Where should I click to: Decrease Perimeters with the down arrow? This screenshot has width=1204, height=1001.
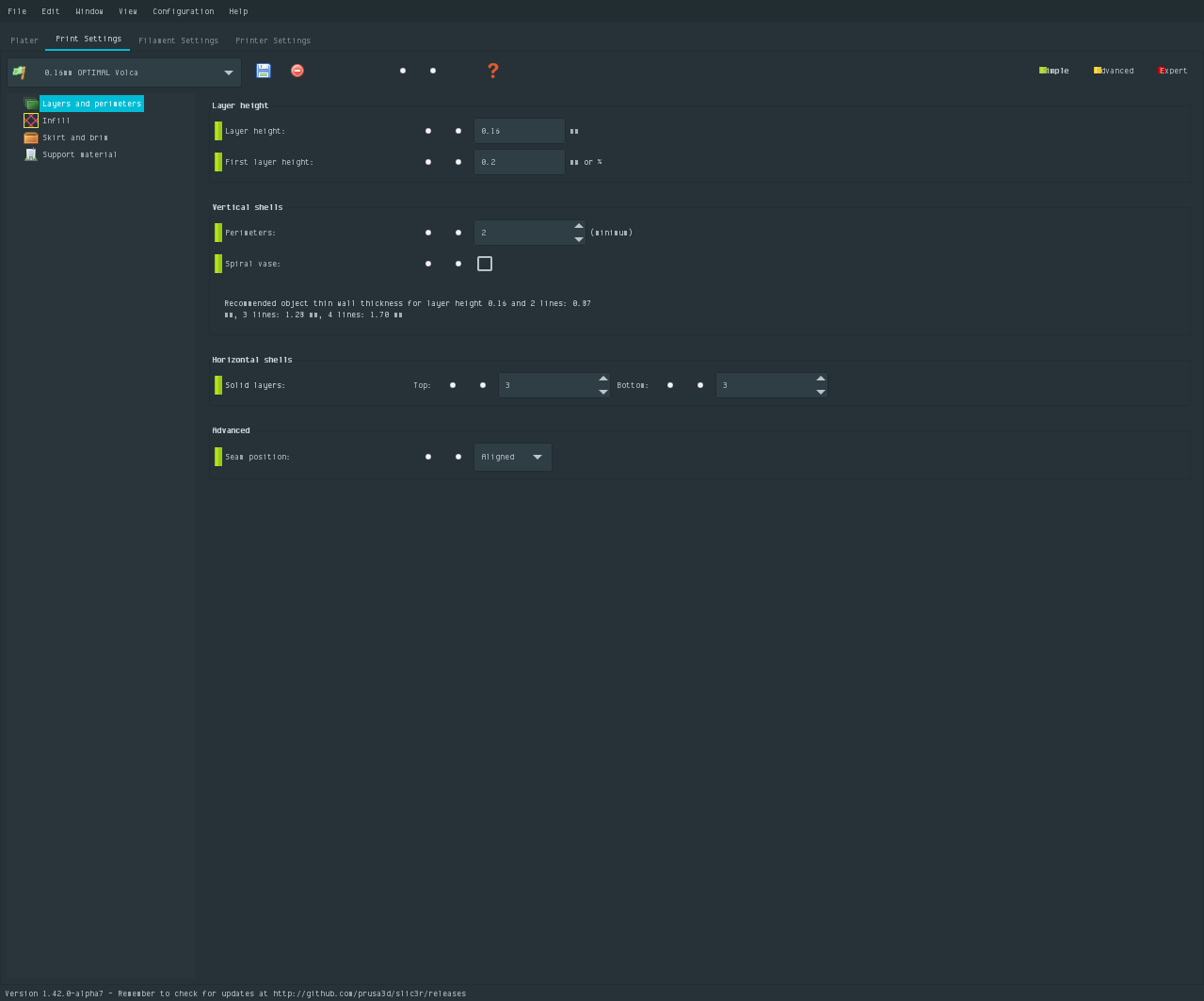(579, 239)
